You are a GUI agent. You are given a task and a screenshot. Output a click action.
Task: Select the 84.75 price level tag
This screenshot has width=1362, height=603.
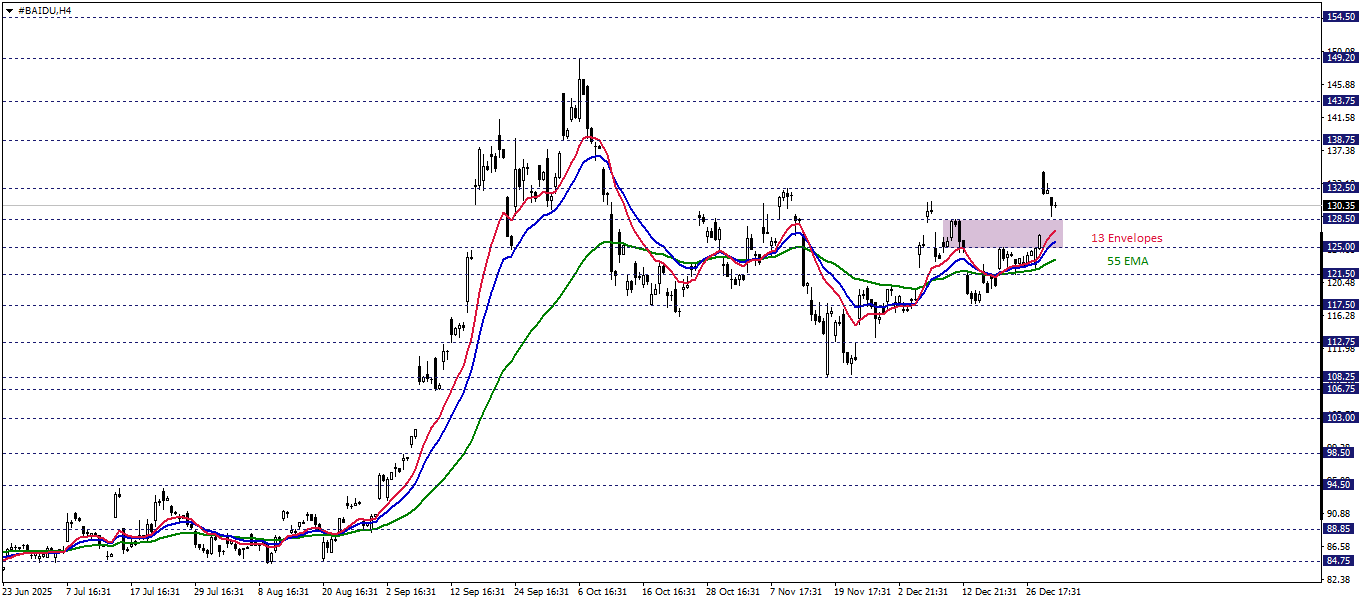coord(1339,560)
